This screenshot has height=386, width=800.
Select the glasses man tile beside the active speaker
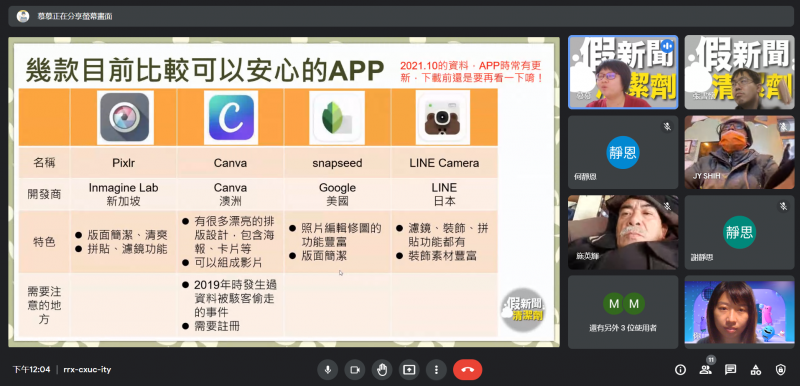pyautogui.click(x=739, y=72)
